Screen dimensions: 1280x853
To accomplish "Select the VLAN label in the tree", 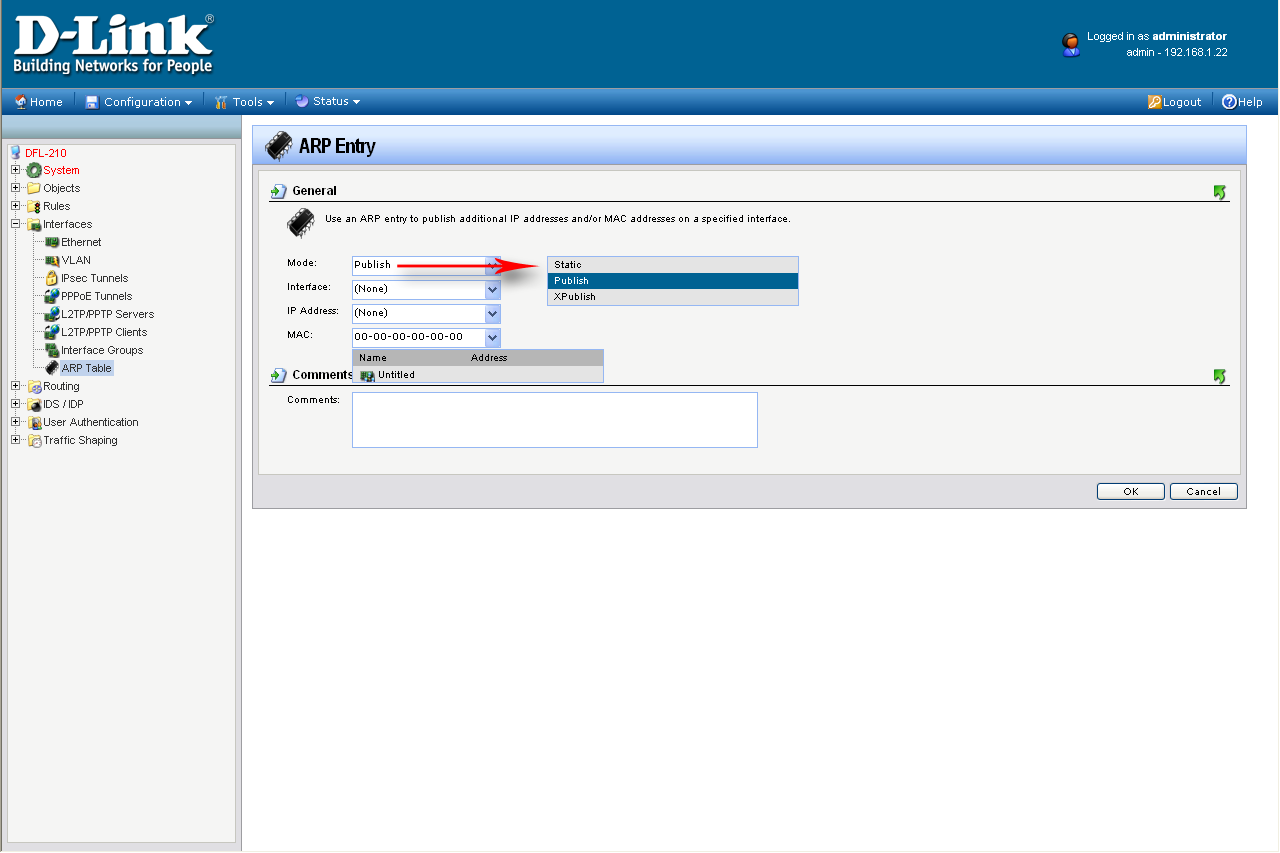I will (76, 260).
